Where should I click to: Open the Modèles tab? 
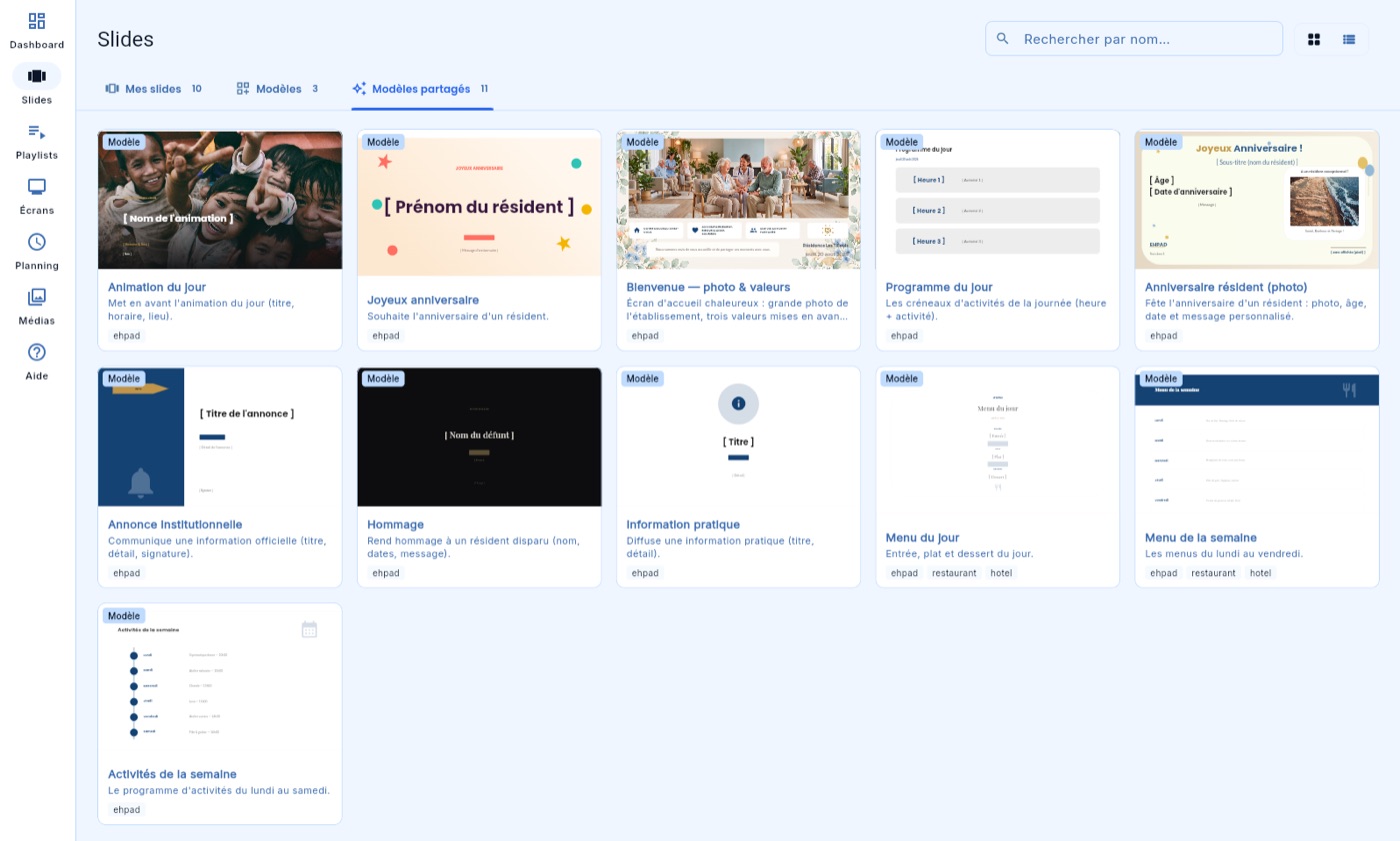click(x=277, y=89)
